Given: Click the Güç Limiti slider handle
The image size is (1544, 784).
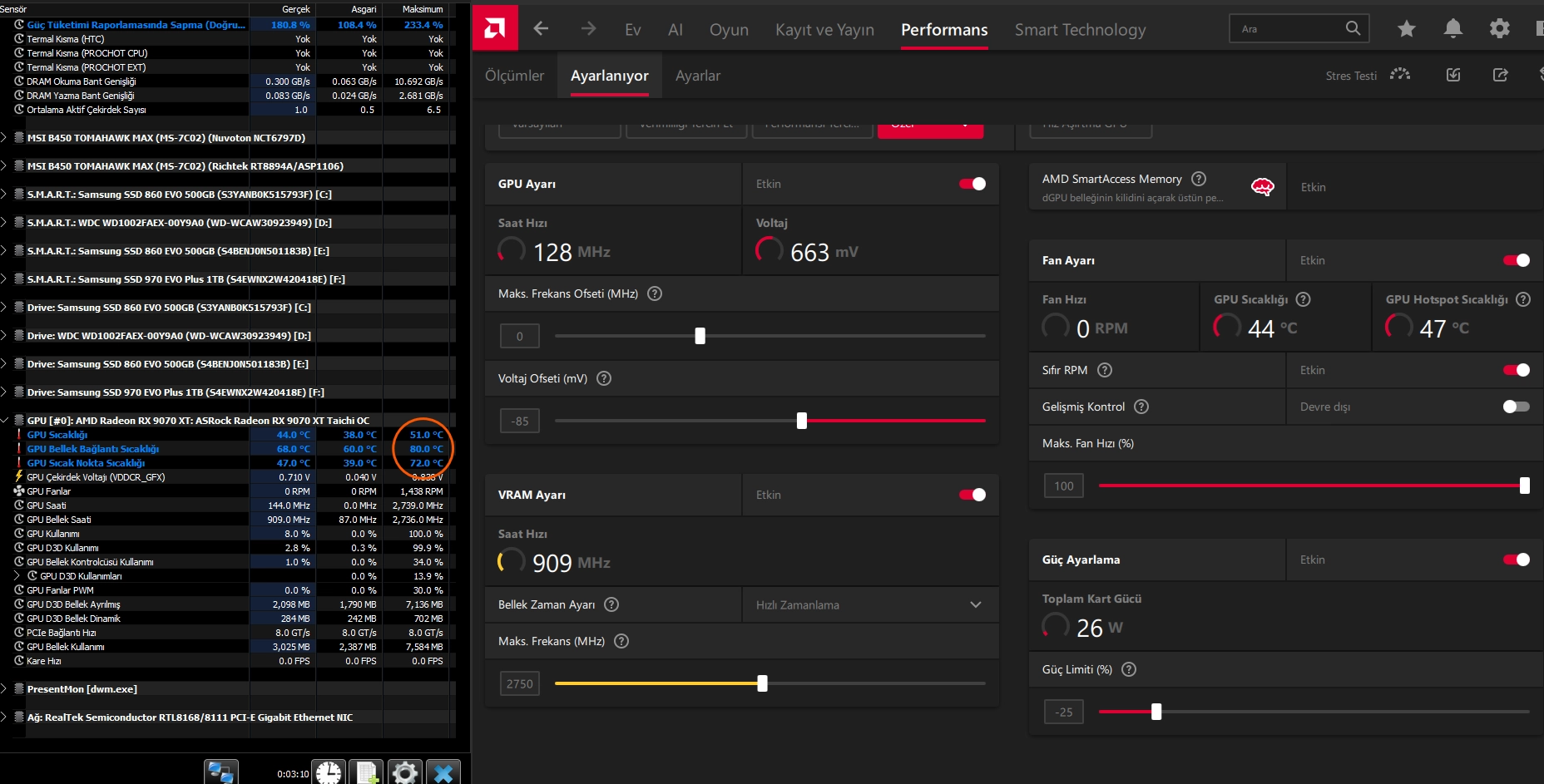Looking at the screenshot, I should click(1156, 712).
